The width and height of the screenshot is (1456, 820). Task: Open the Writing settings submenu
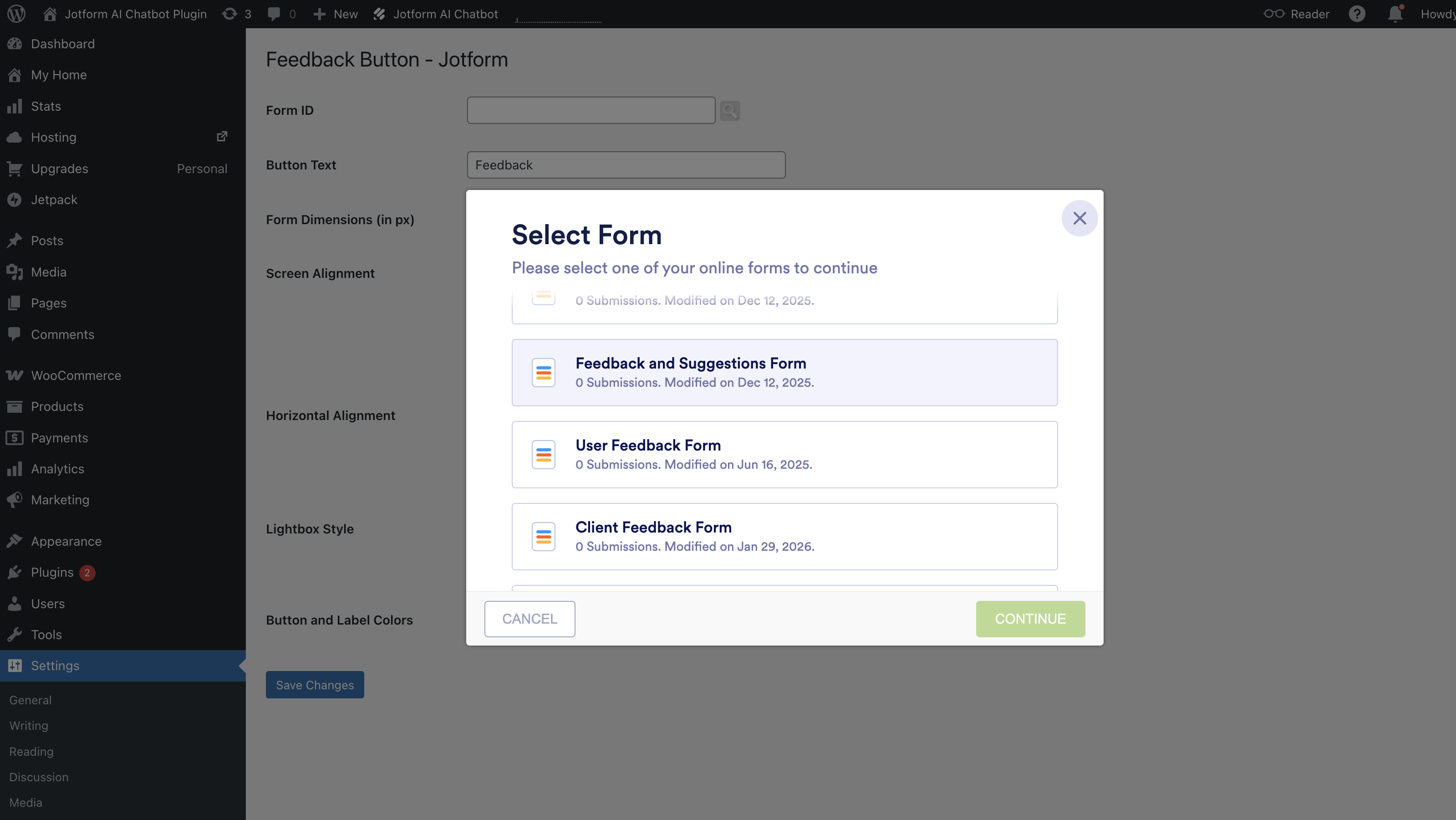pos(29,726)
